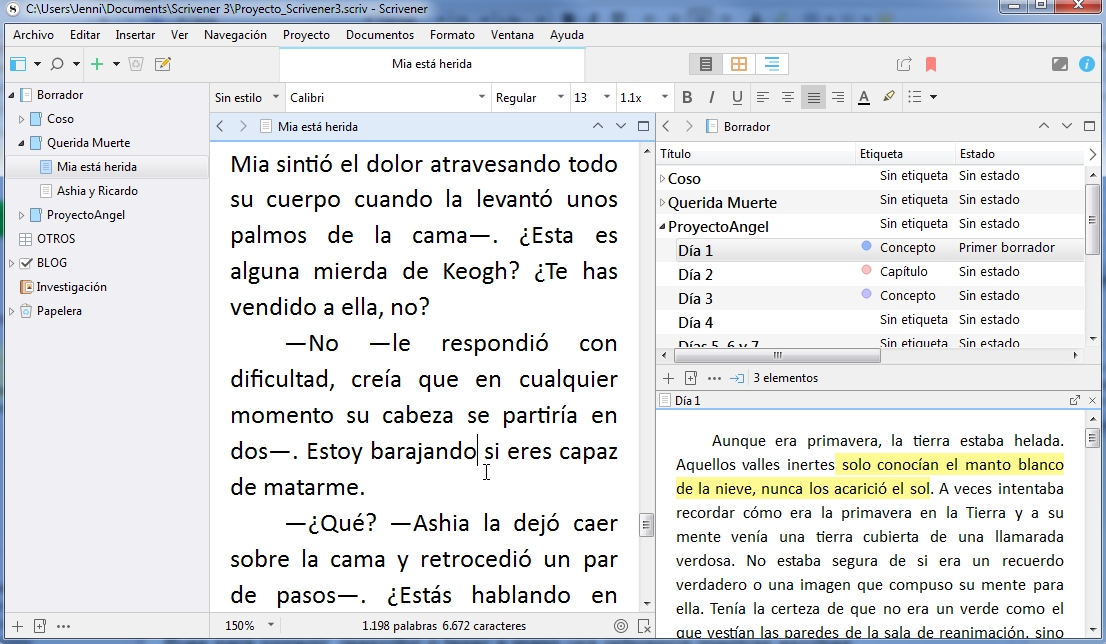Open the Quick Reference compose icon

pyautogui.click(x=162, y=64)
